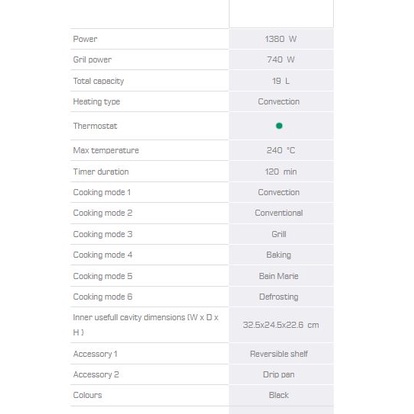
Task: Select the Grill power label
Action: click(x=92, y=60)
